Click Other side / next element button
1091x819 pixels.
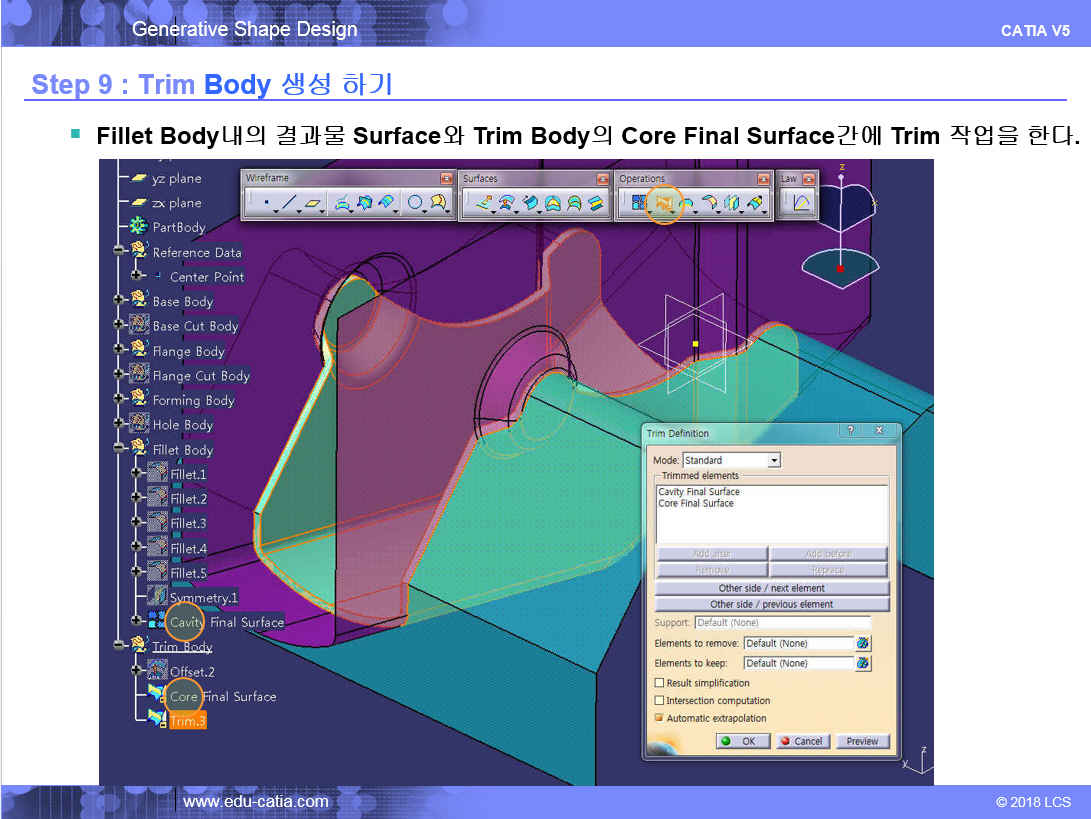point(771,588)
